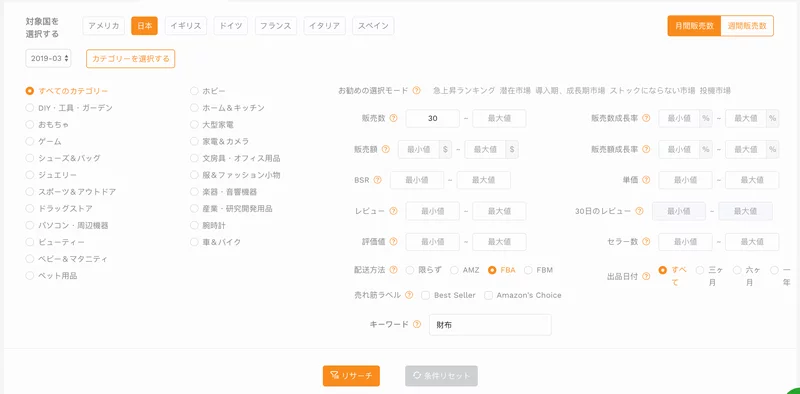Click the 評価値 最大値 input field
800x394 pixels.
coord(499,242)
